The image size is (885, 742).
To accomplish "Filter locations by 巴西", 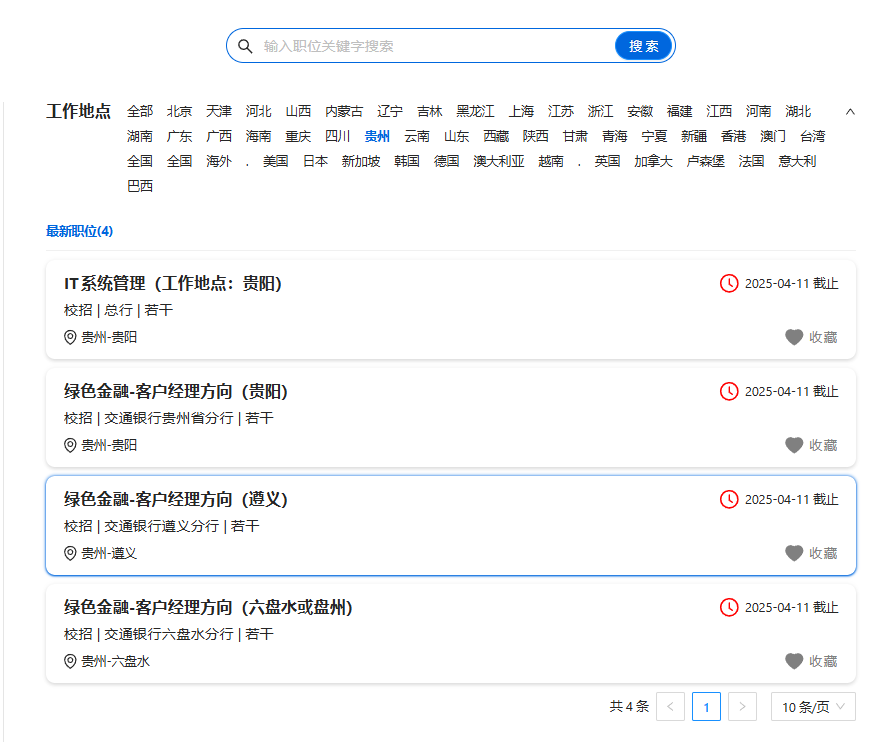I will pos(140,186).
